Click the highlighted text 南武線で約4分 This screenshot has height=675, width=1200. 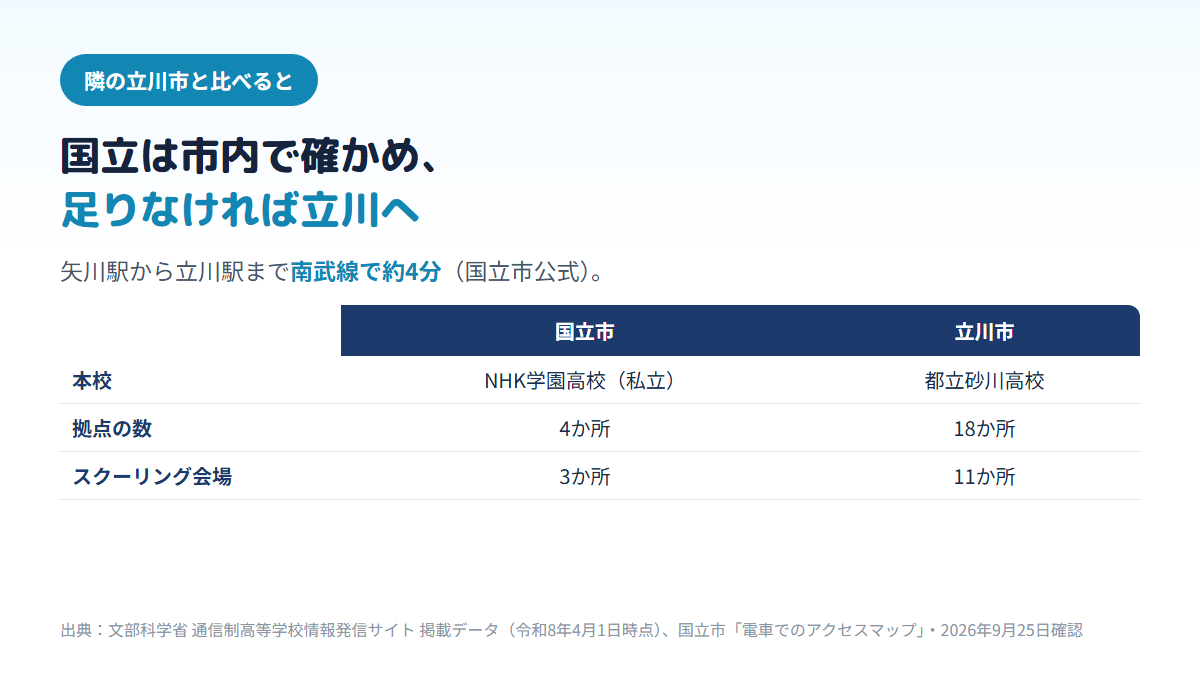pos(366,273)
